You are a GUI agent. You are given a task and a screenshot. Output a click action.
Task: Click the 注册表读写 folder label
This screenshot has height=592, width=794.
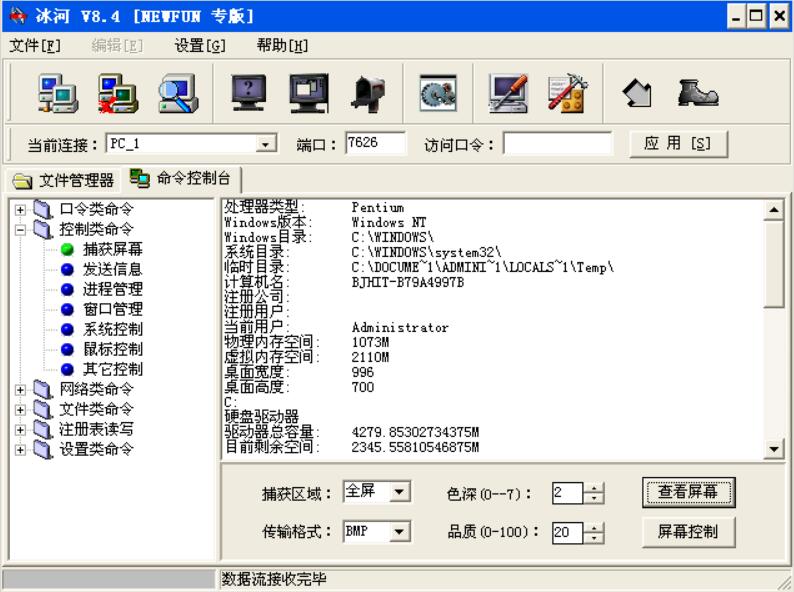point(96,429)
